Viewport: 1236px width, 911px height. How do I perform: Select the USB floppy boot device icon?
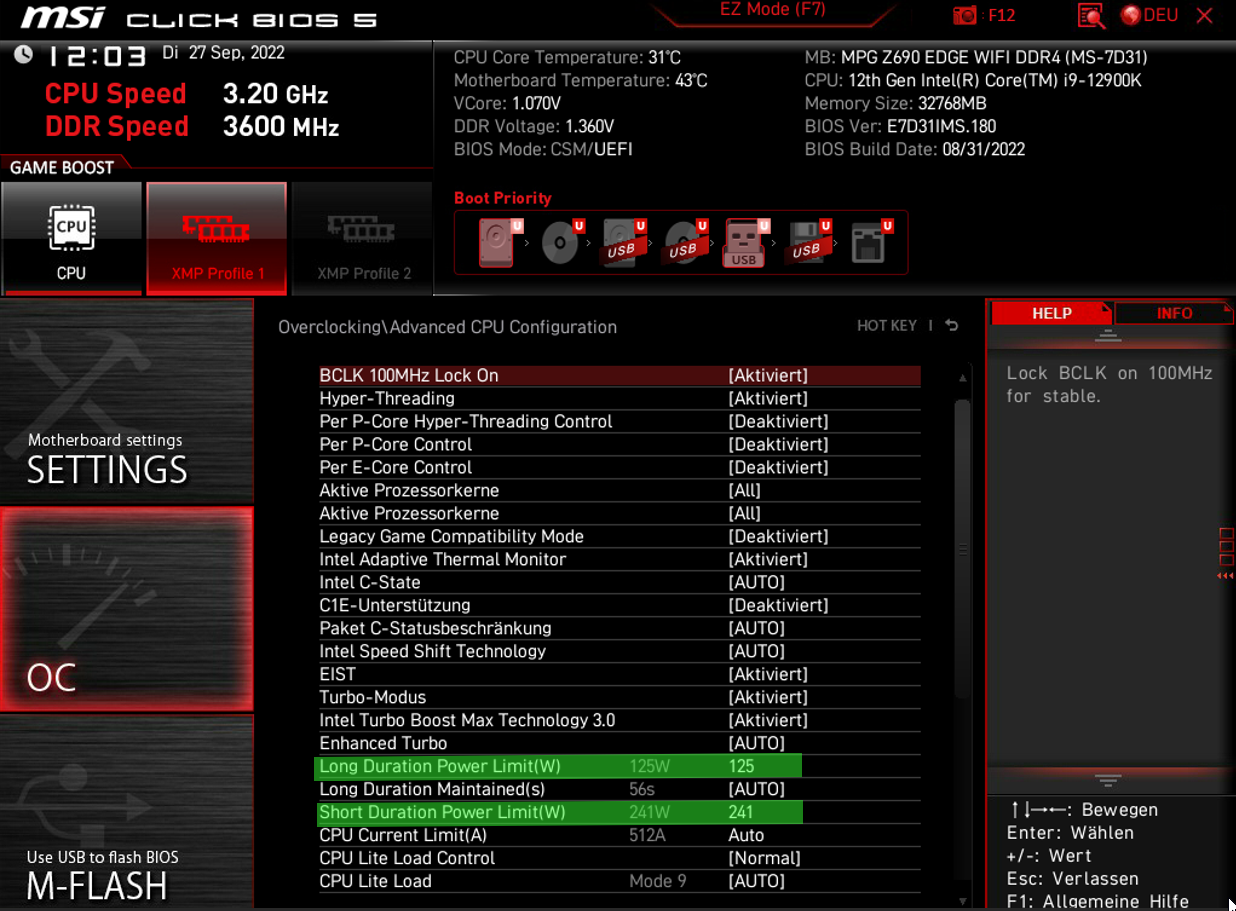point(808,243)
